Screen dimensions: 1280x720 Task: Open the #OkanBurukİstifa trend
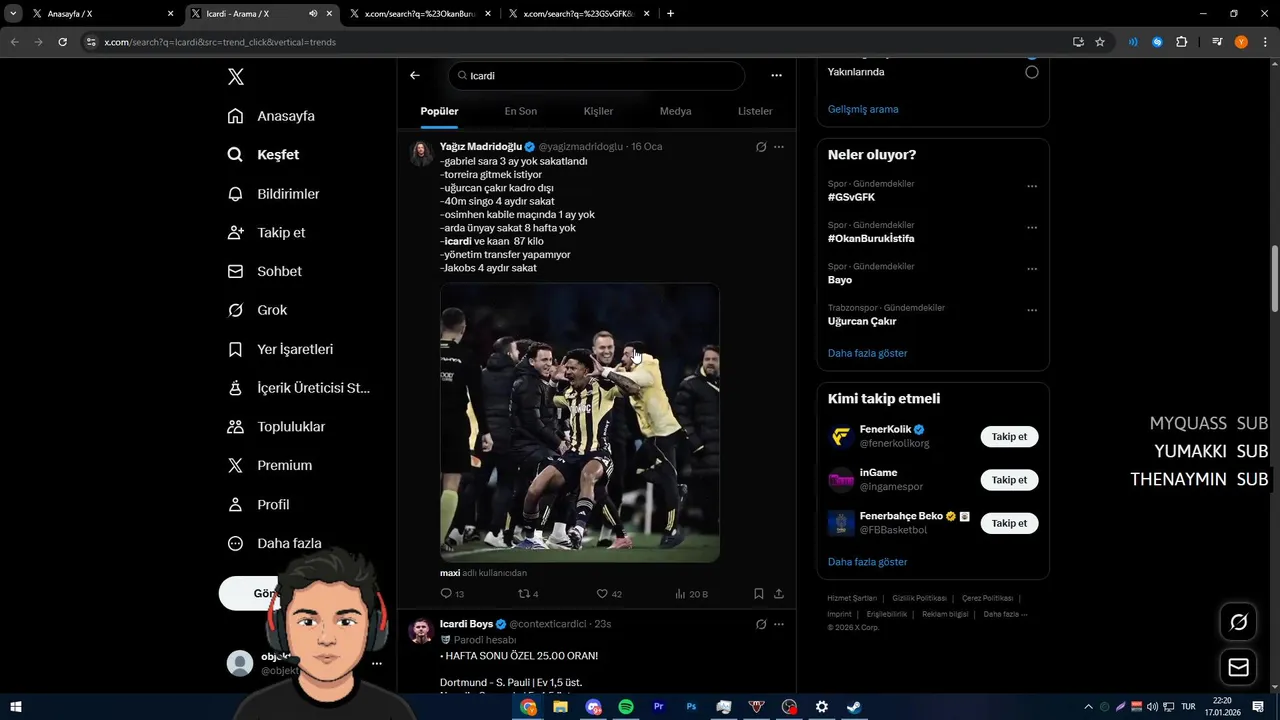[870, 238]
